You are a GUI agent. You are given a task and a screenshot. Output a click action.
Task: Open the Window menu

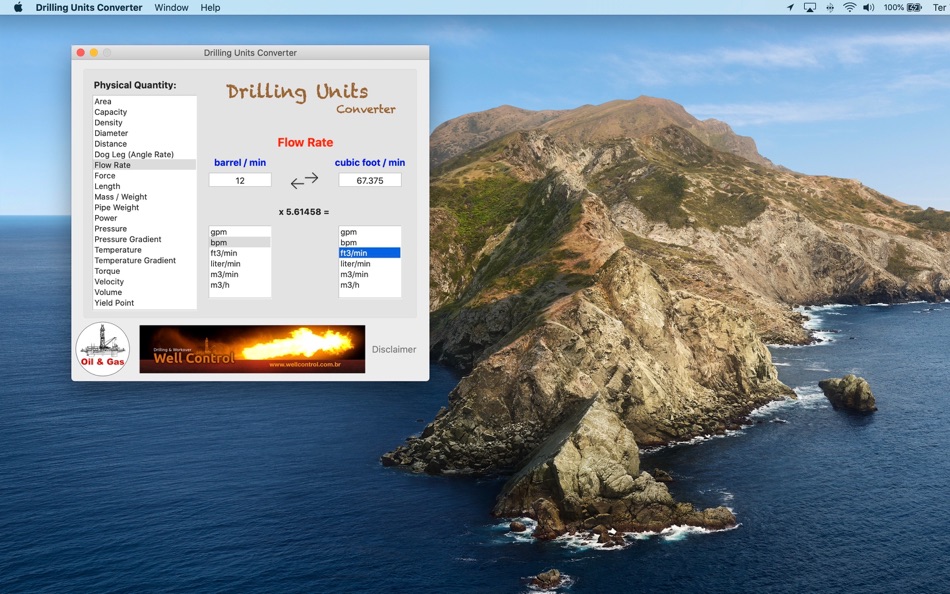pyautogui.click(x=171, y=7)
